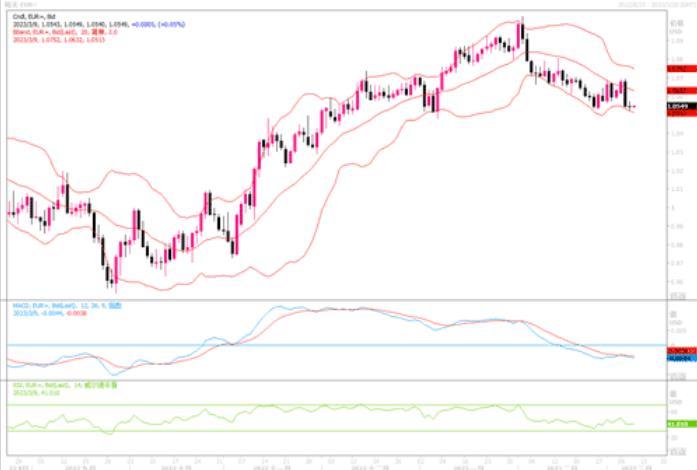Select the horizontal MACD zero line
The width and height of the screenshot is (697, 470).
pyautogui.click(x=300, y=345)
